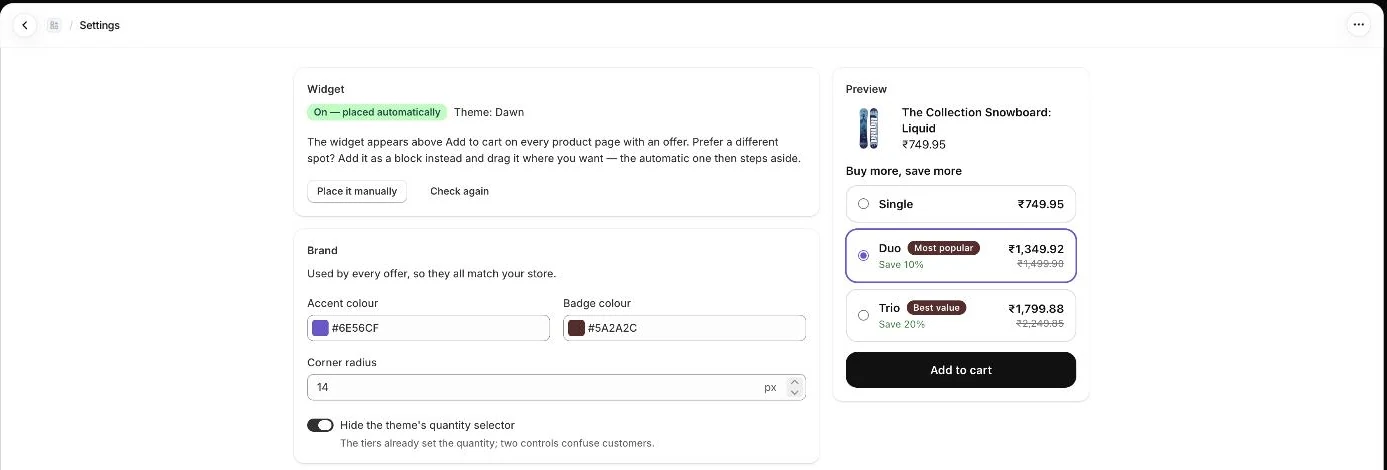1387x470 pixels.
Task: Click the Theme: Dawn text
Action: (489, 112)
